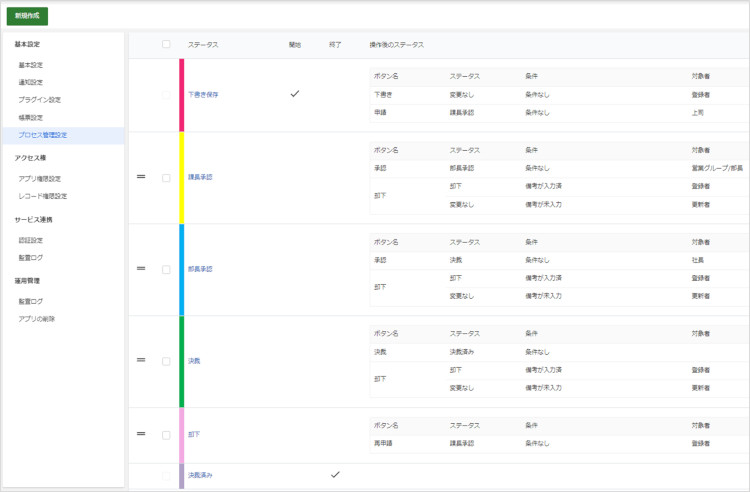Open the 決裁済み status link
750x492 pixels.
coord(200,475)
